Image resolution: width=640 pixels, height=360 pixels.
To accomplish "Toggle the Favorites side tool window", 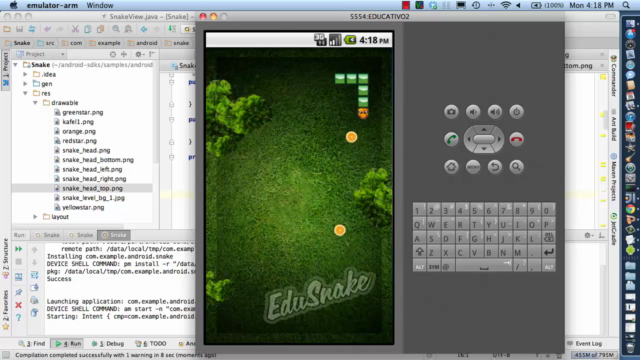I will click(5, 310).
